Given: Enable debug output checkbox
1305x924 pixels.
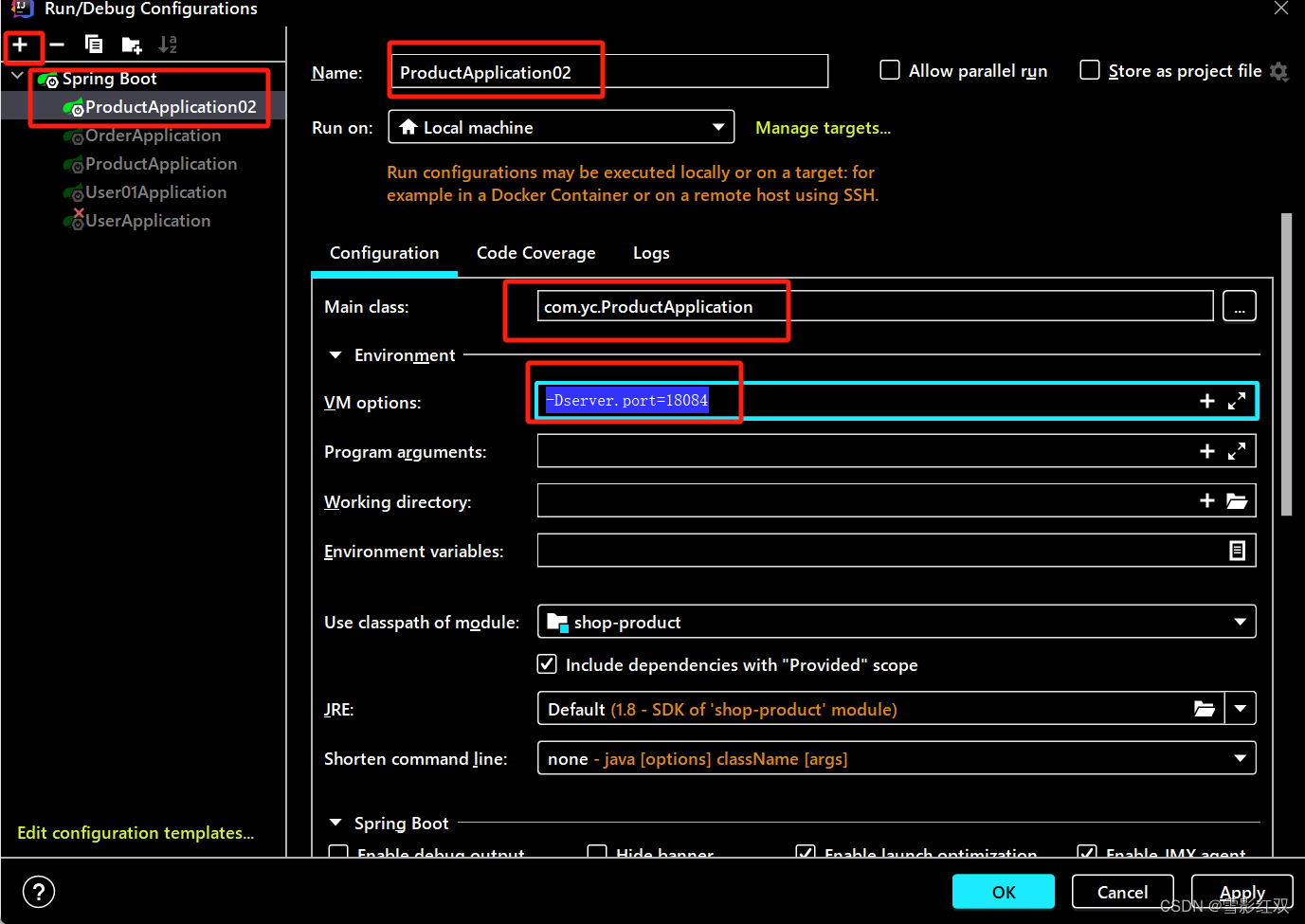Looking at the screenshot, I should [x=338, y=852].
